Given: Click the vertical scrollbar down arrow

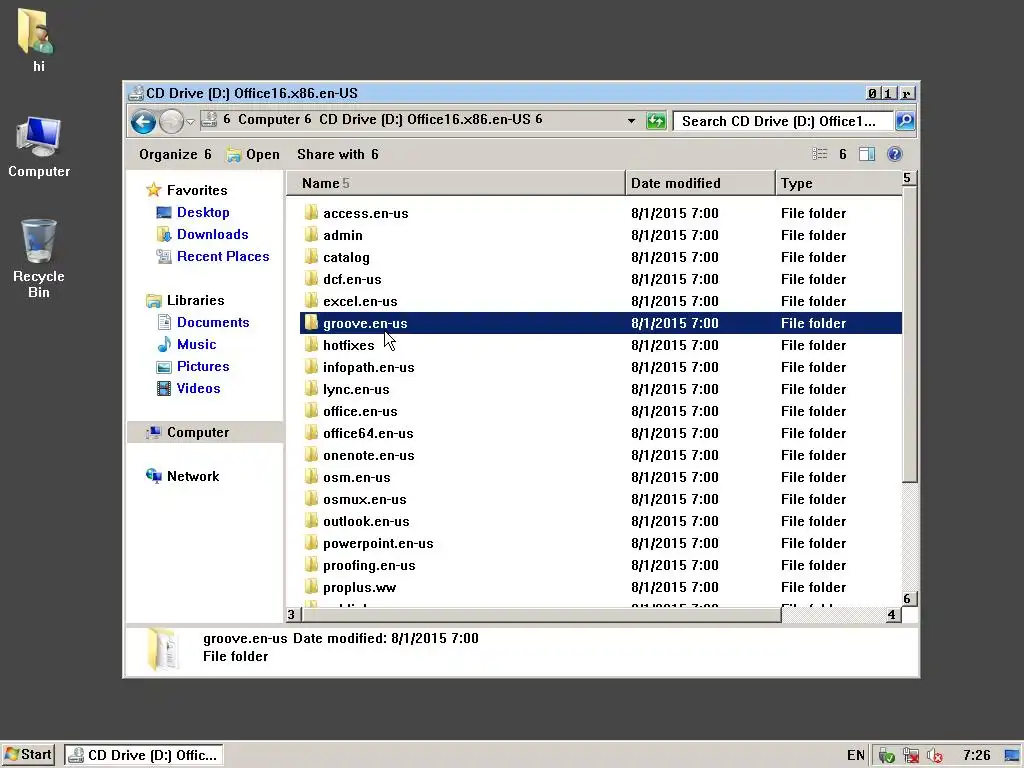Looking at the screenshot, I should point(908,599).
